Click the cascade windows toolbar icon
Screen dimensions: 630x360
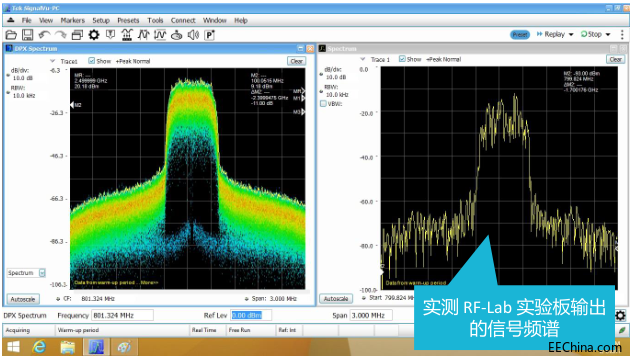77,35
